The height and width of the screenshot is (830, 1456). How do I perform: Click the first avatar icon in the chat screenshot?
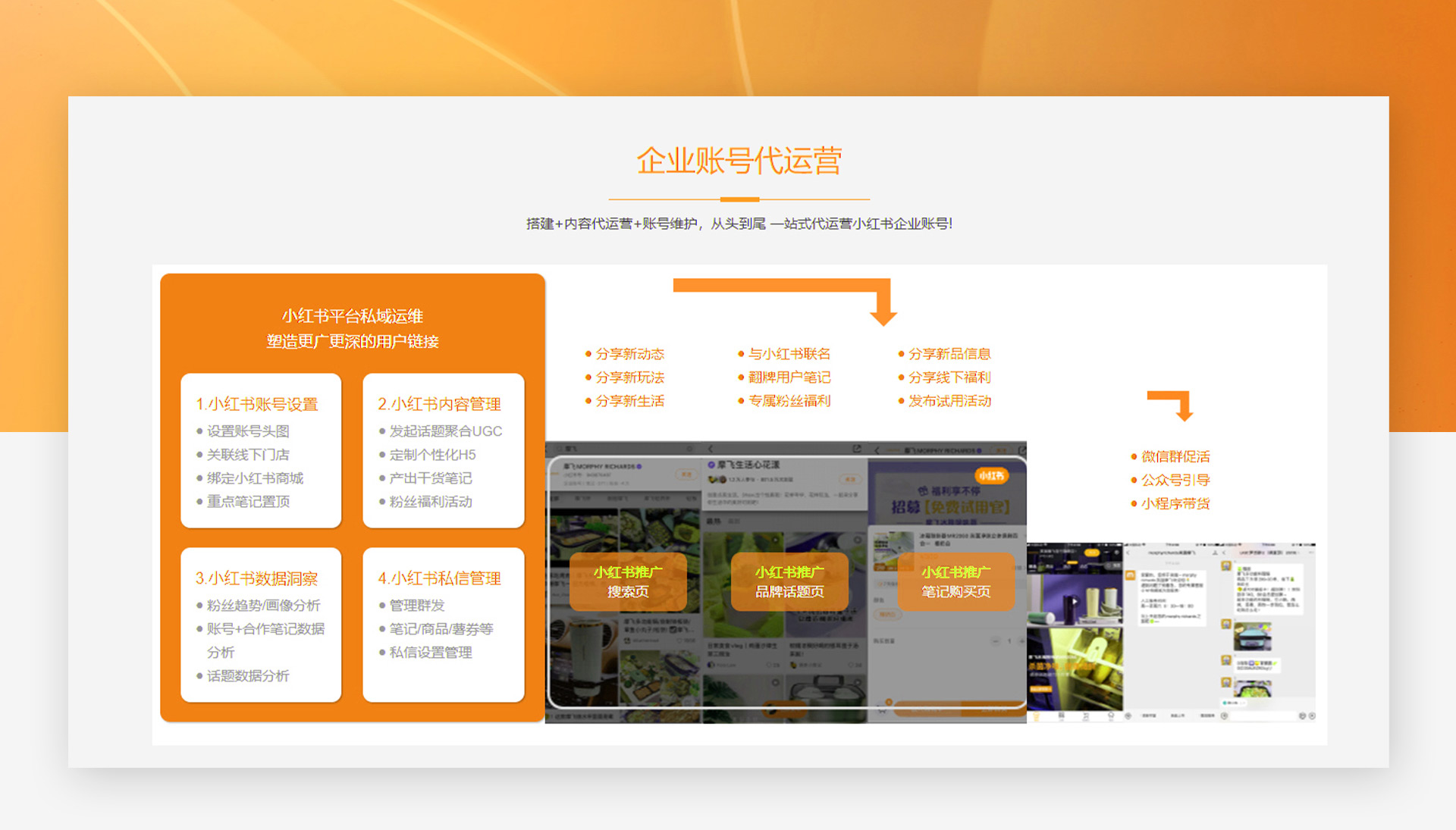(x=1225, y=566)
